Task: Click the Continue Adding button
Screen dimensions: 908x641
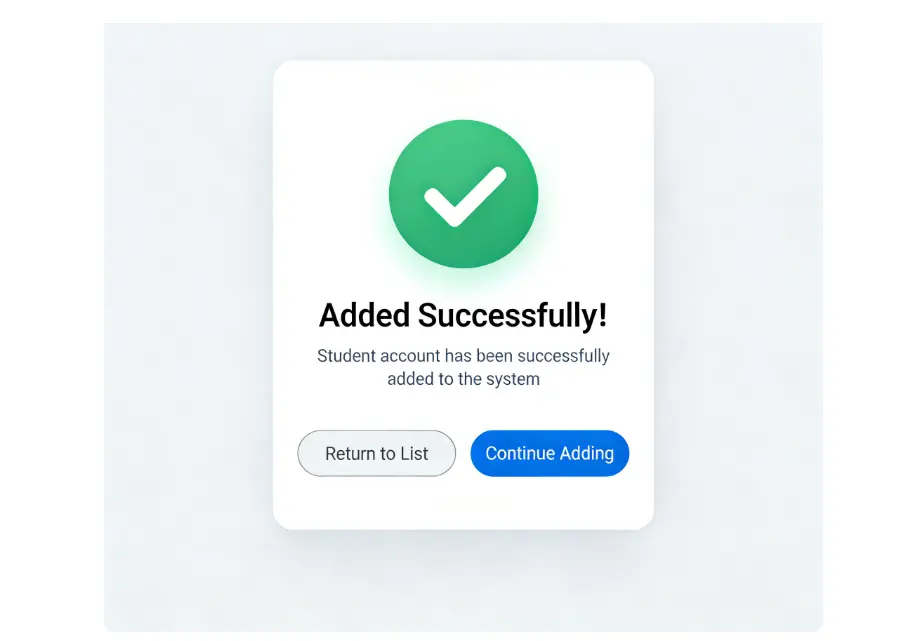Action: click(x=549, y=453)
